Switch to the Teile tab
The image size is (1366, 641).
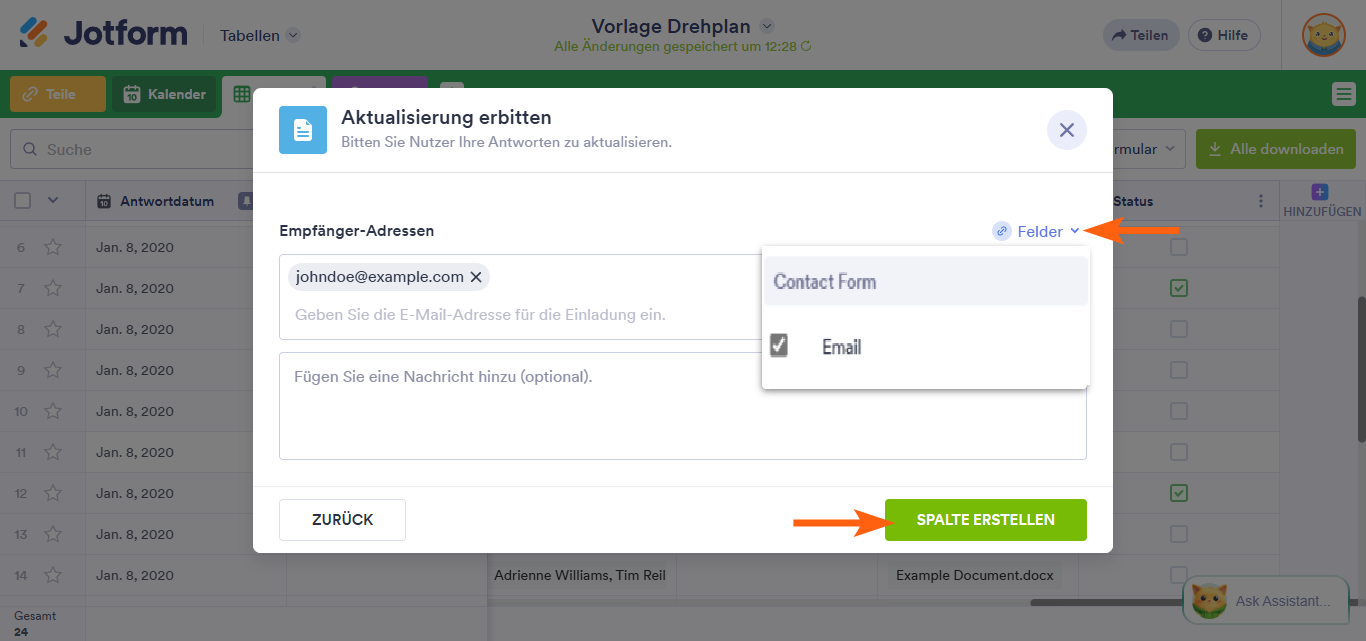point(56,94)
